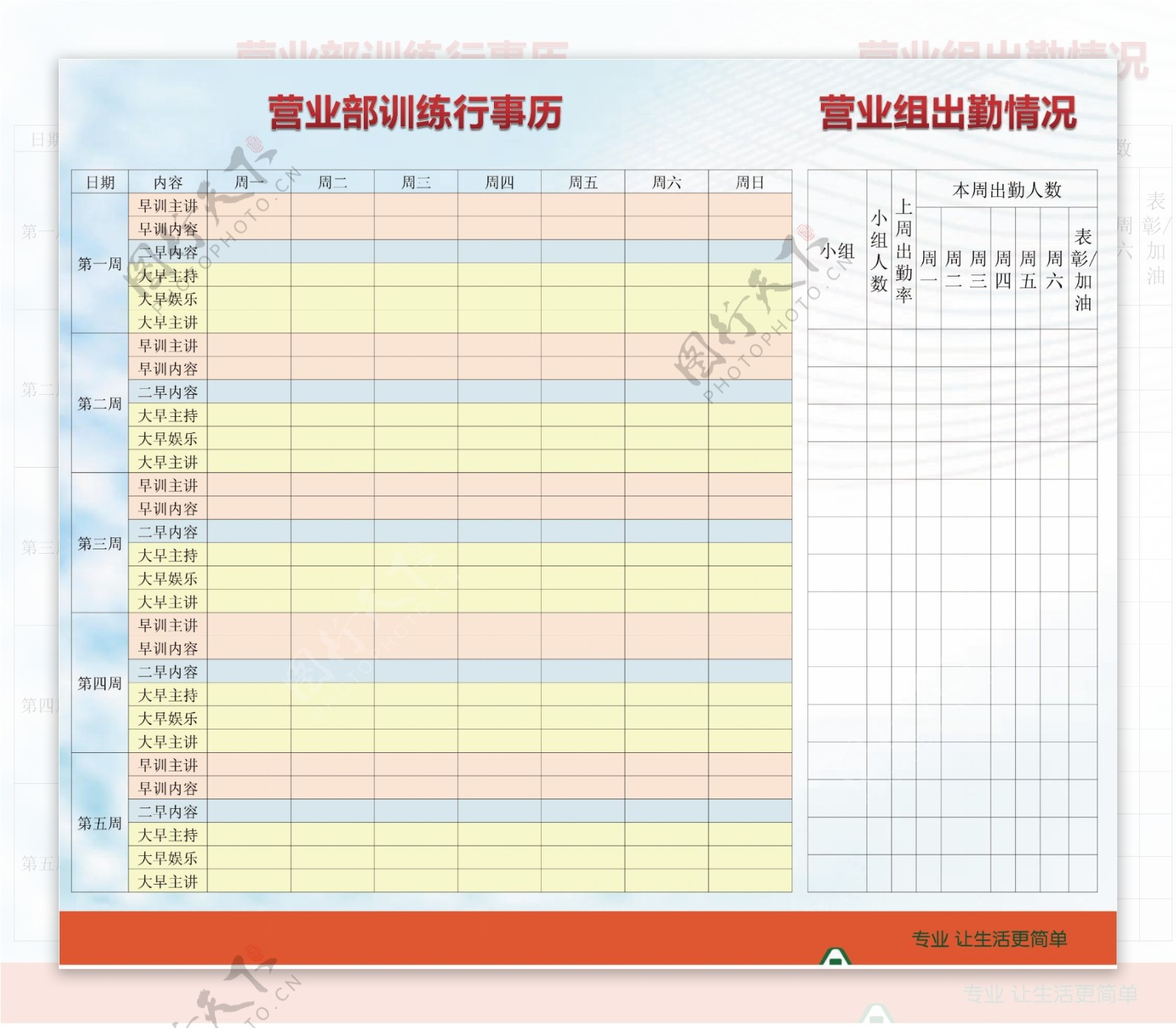Image resolution: width=1176 pixels, height=1028 pixels.
Task: Click the slogan 专业 让生活更简单
Action: [989, 939]
